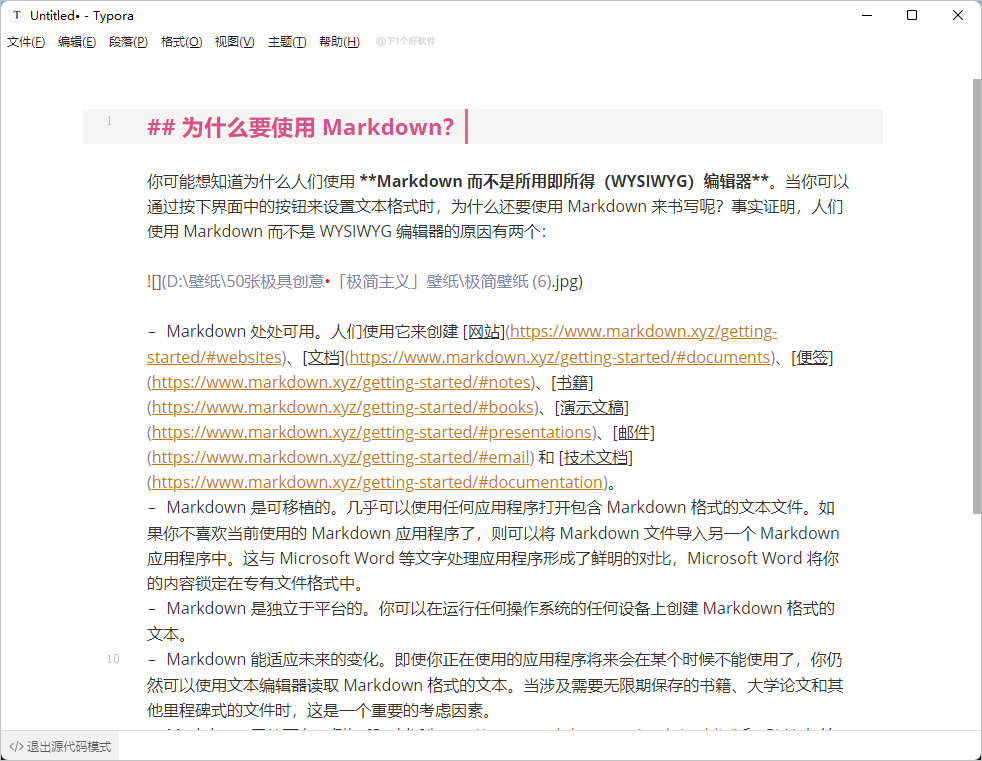Screen dimensions: 982x761
Task: Click the Typora app icon in title bar
Action: coord(16,15)
